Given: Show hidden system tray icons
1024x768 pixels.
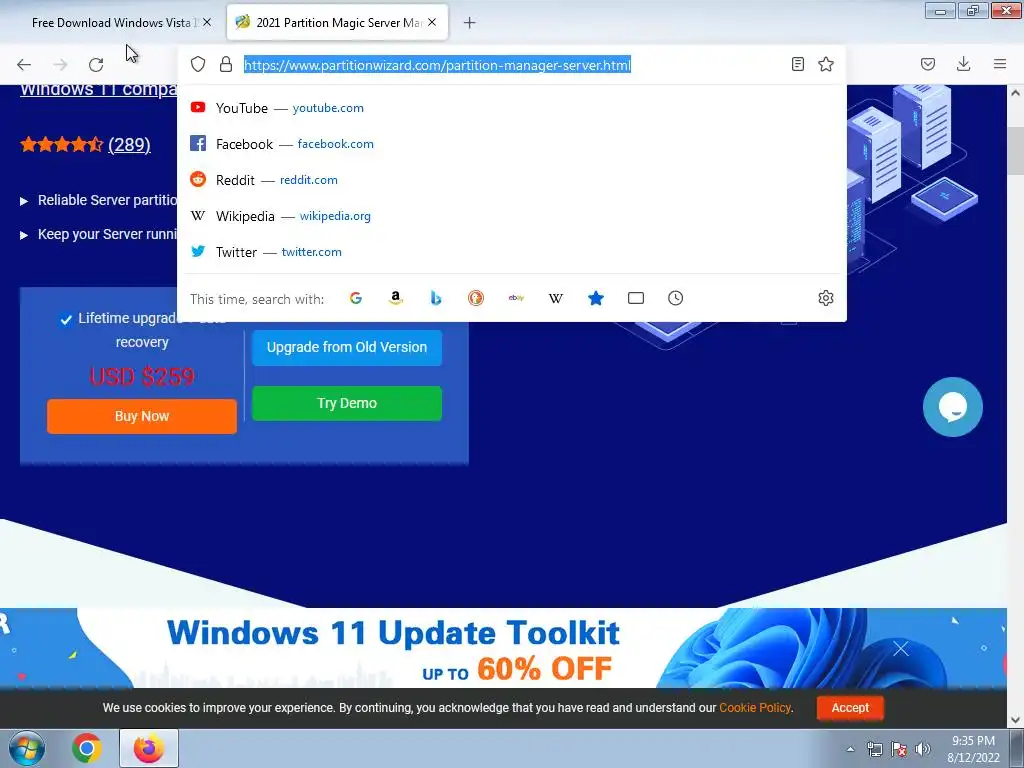Looking at the screenshot, I should click(850, 749).
